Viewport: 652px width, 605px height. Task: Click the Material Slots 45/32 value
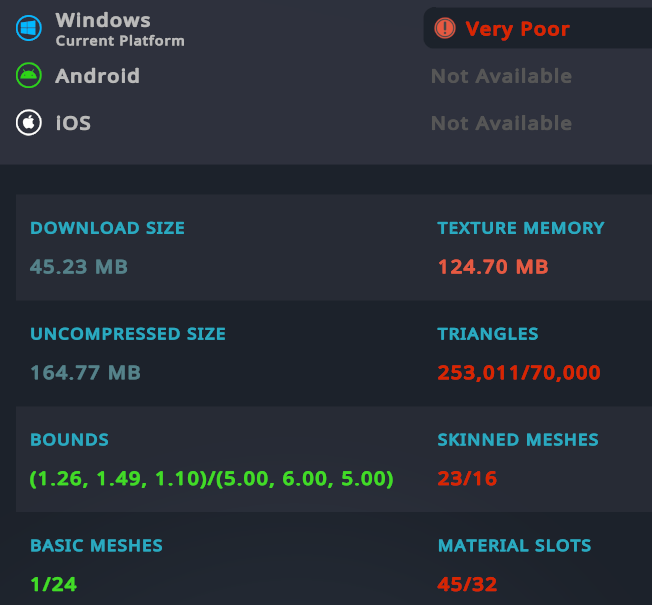pyautogui.click(x=467, y=585)
